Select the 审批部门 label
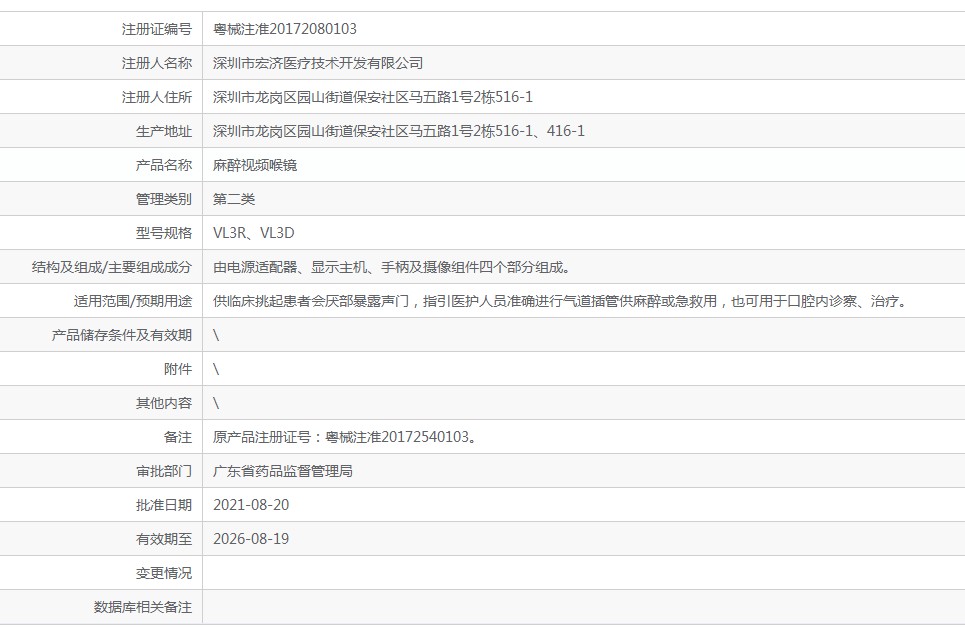Screen dimensions: 965x635 pyautogui.click(x=164, y=471)
